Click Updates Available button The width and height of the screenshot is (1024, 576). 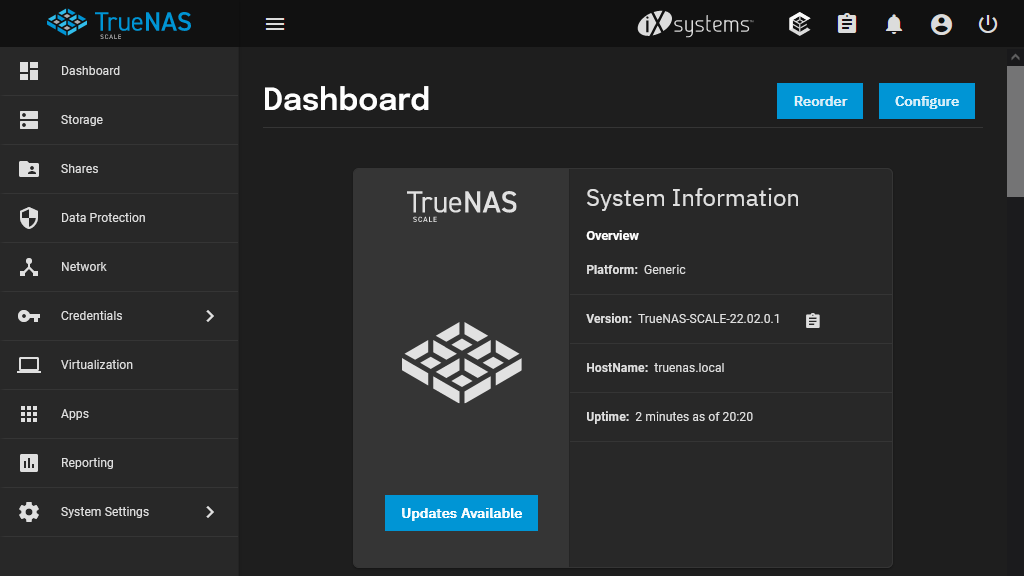[461, 513]
